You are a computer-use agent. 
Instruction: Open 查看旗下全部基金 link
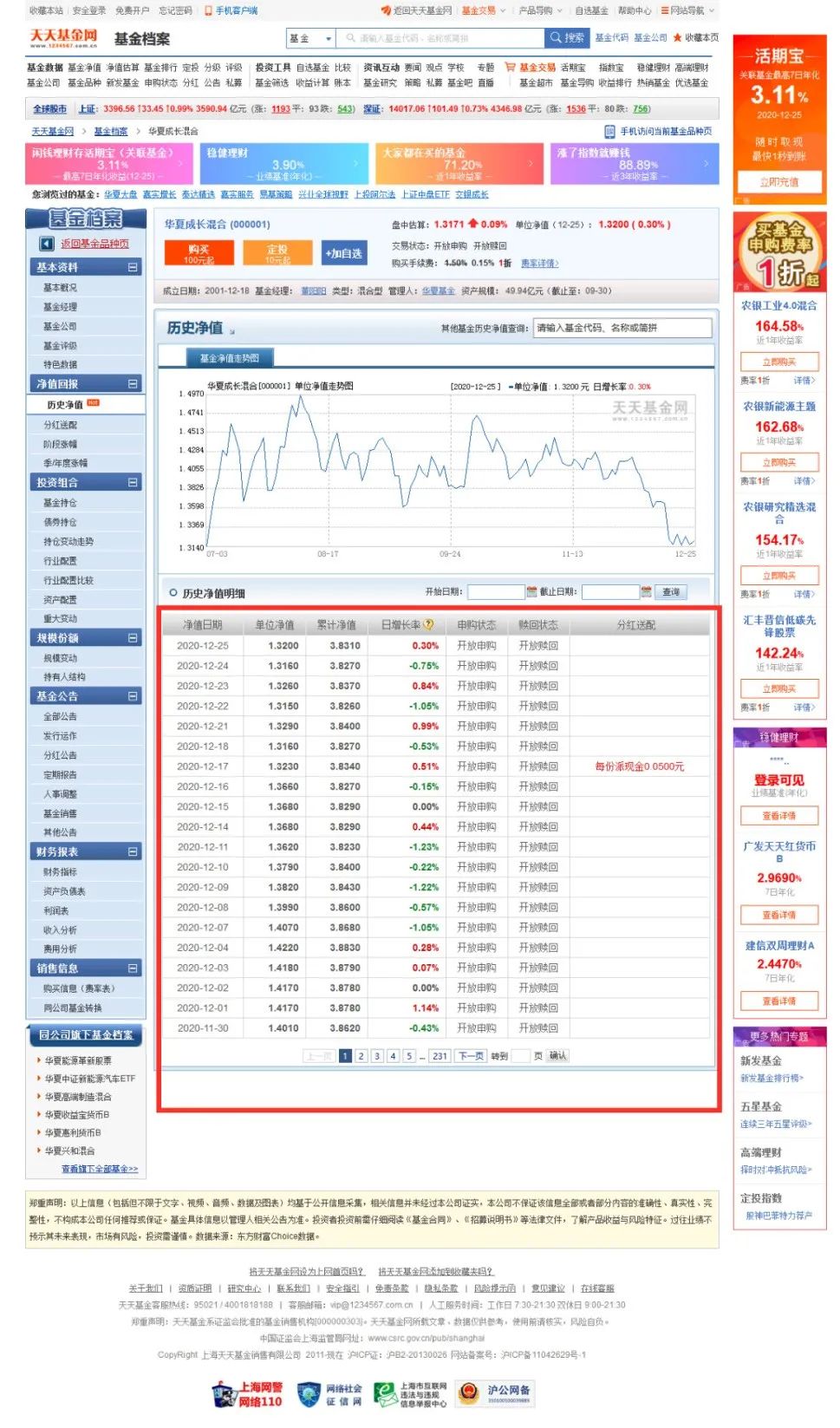[x=100, y=1169]
